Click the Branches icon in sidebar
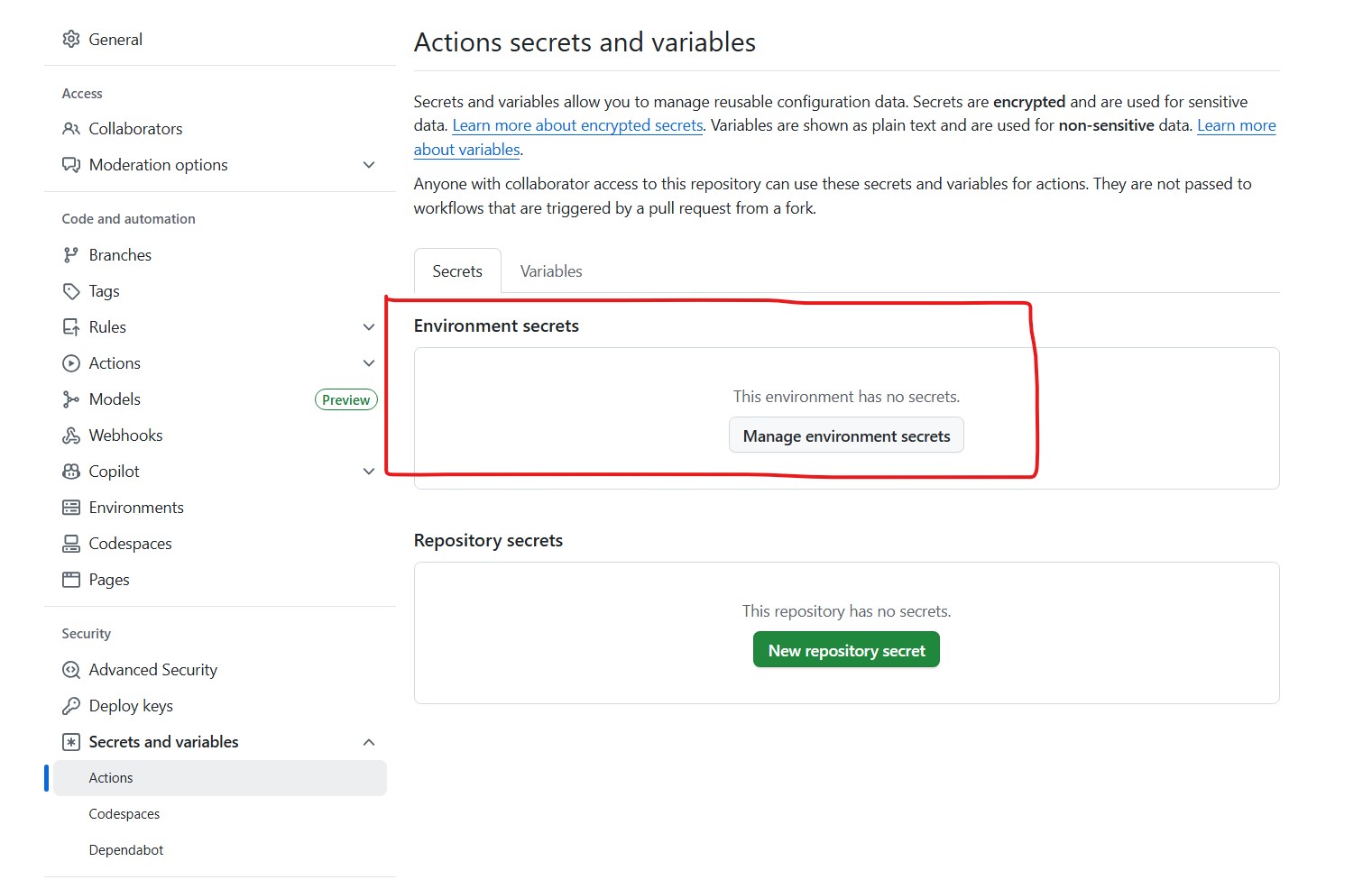The width and height of the screenshot is (1372, 889). coord(71,255)
